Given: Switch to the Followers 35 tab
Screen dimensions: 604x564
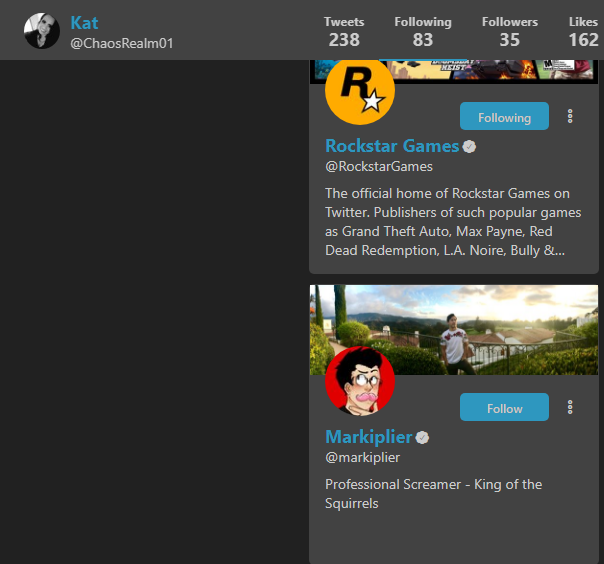Looking at the screenshot, I should (x=510, y=32).
